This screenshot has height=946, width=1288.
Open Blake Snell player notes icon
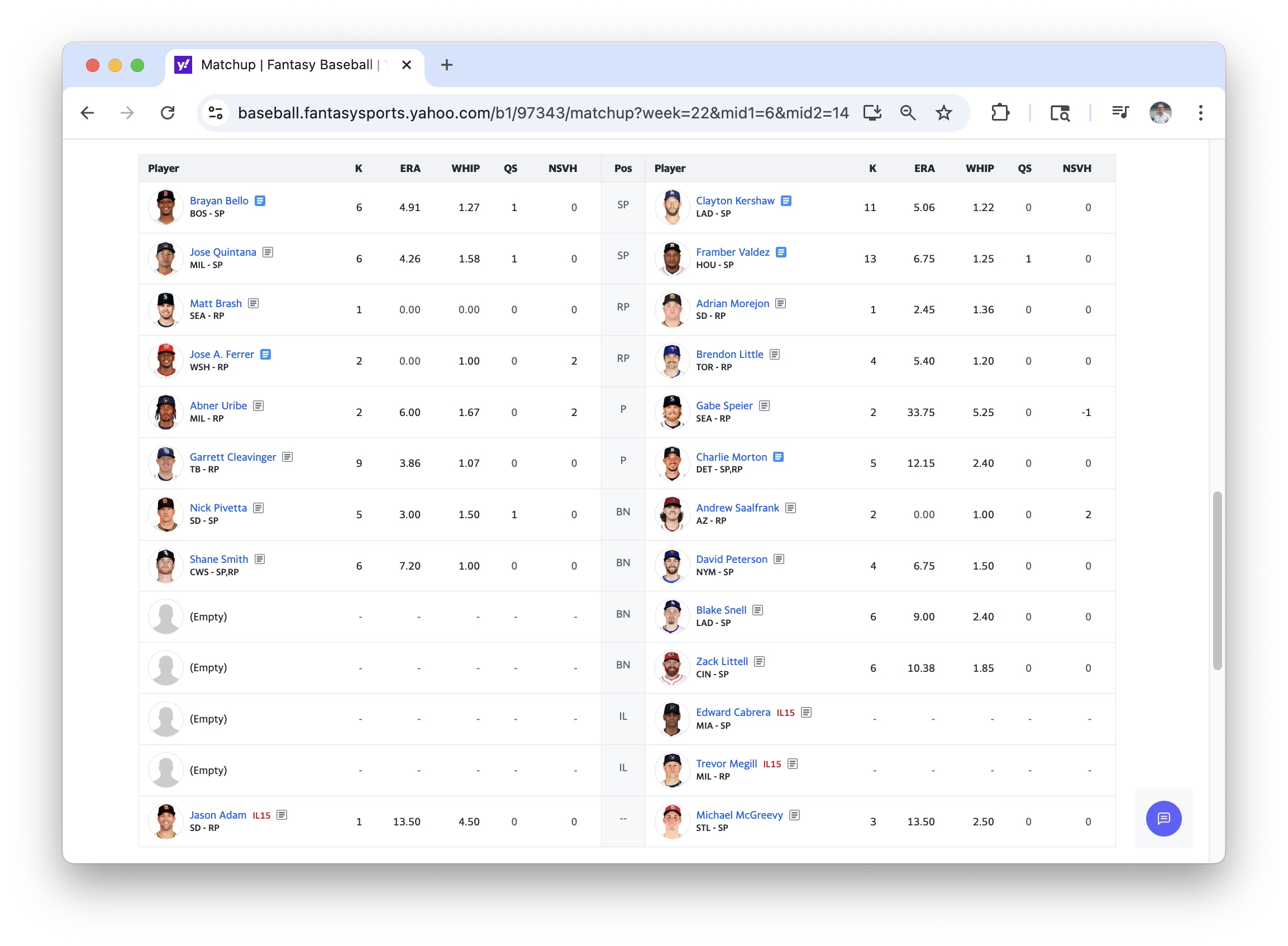(758, 610)
